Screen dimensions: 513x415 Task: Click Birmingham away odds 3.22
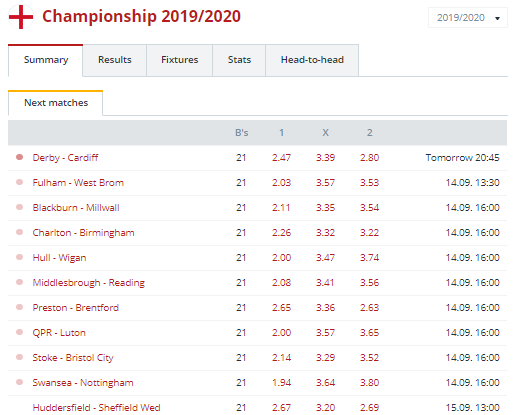[x=369, y=233]
